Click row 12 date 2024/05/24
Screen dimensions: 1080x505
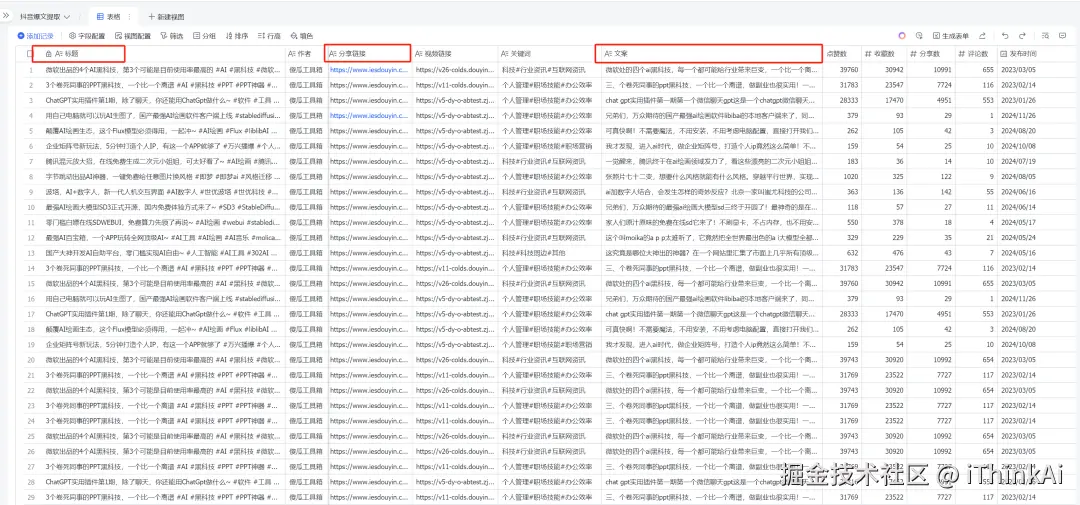coord(1017,236)
